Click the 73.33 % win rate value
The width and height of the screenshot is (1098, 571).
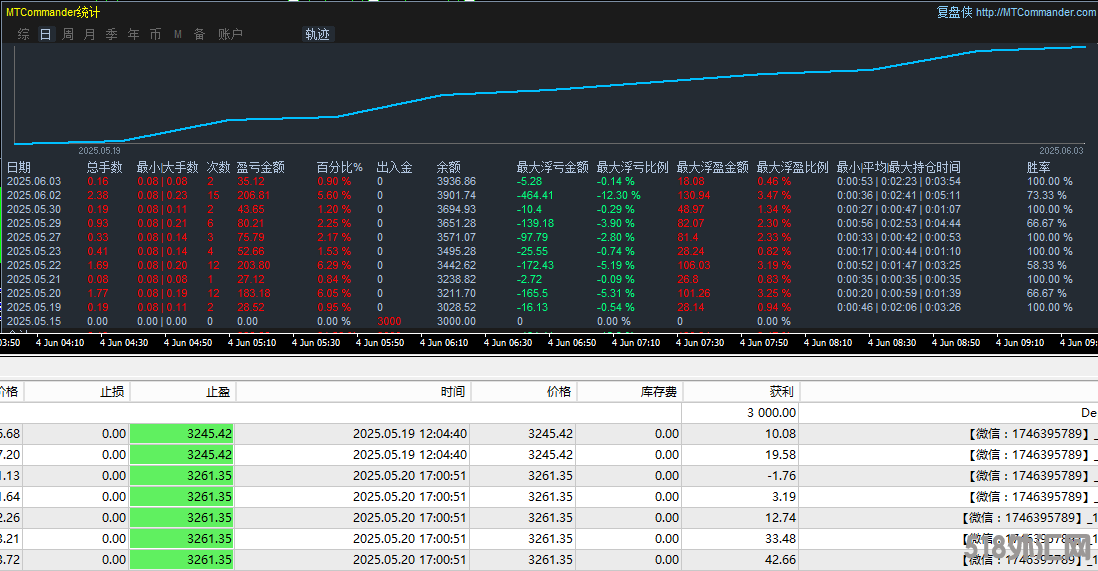click(x=1047, y=195)
